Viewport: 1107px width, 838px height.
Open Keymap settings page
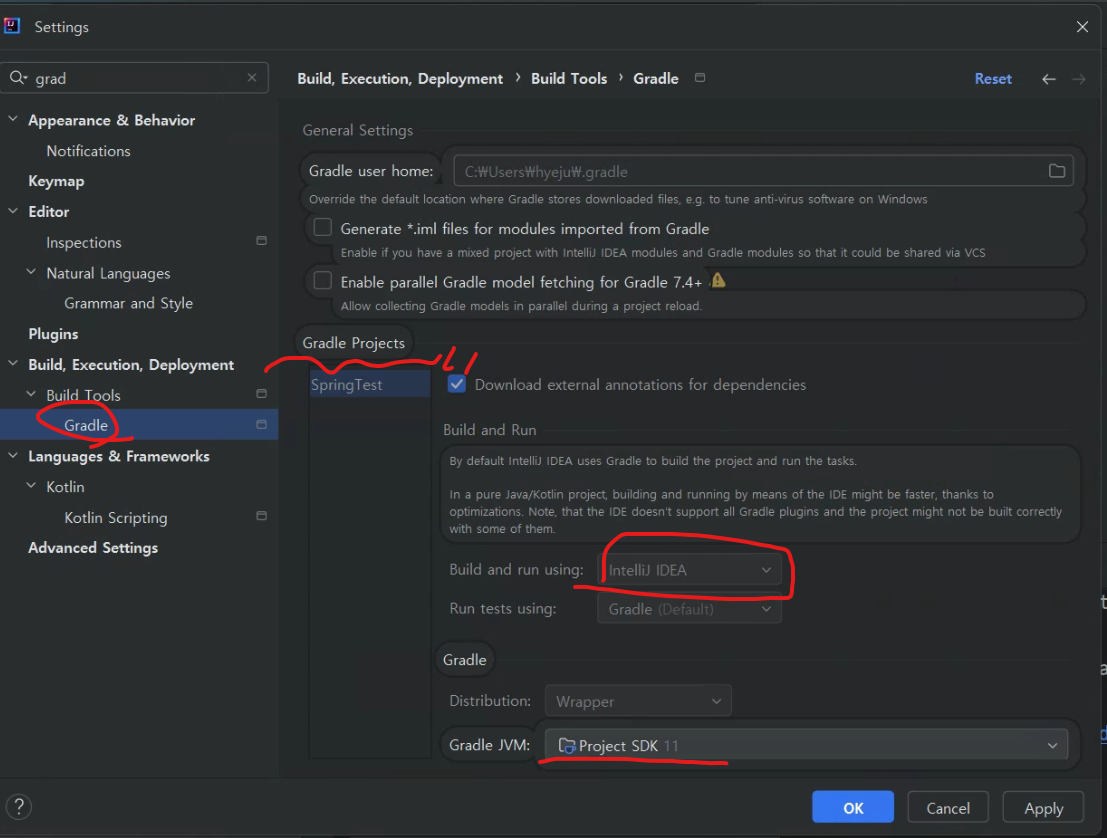coord(56,181)
